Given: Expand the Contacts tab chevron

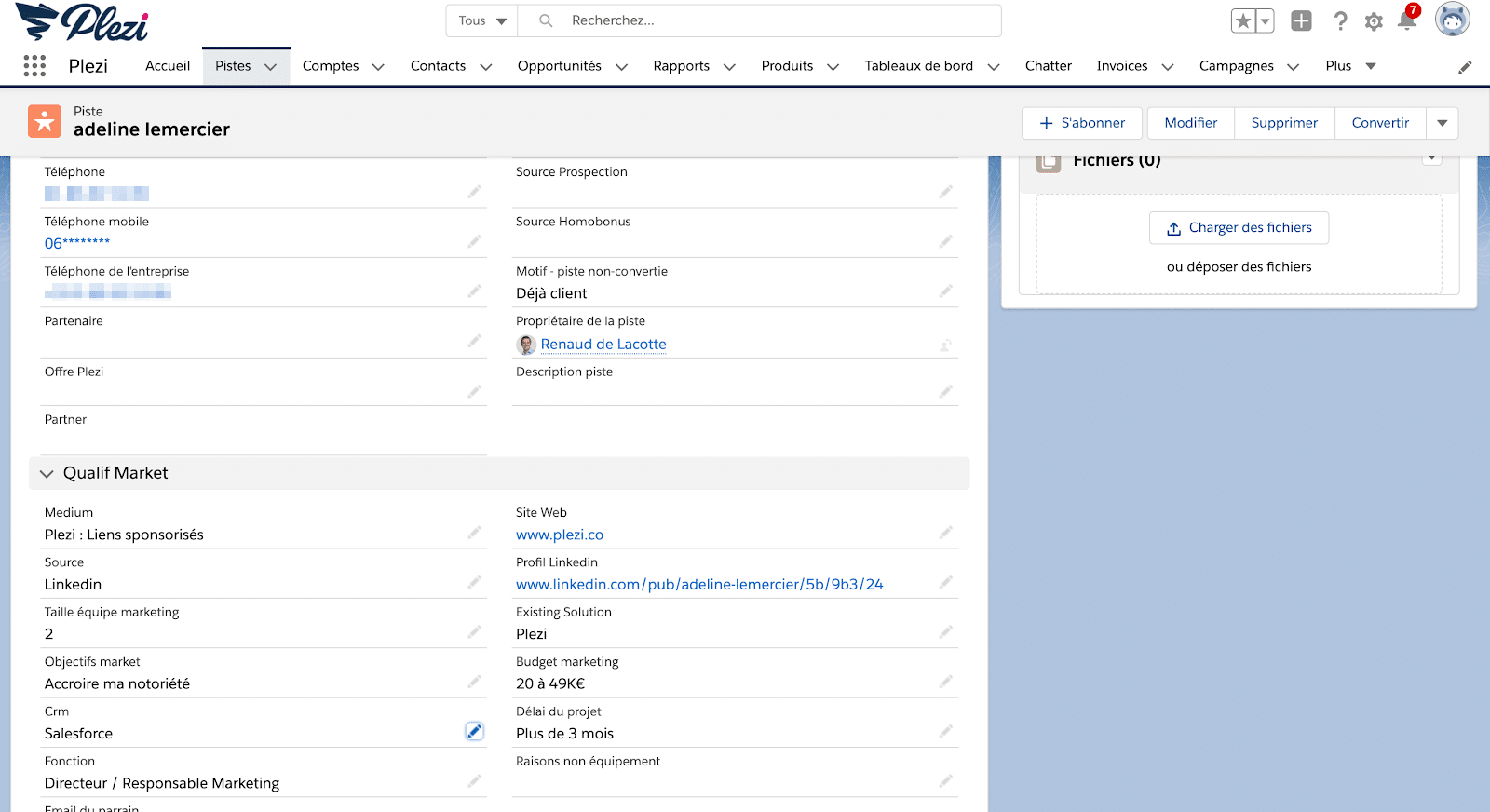Looking at the screenshot, I should (485, 67).
